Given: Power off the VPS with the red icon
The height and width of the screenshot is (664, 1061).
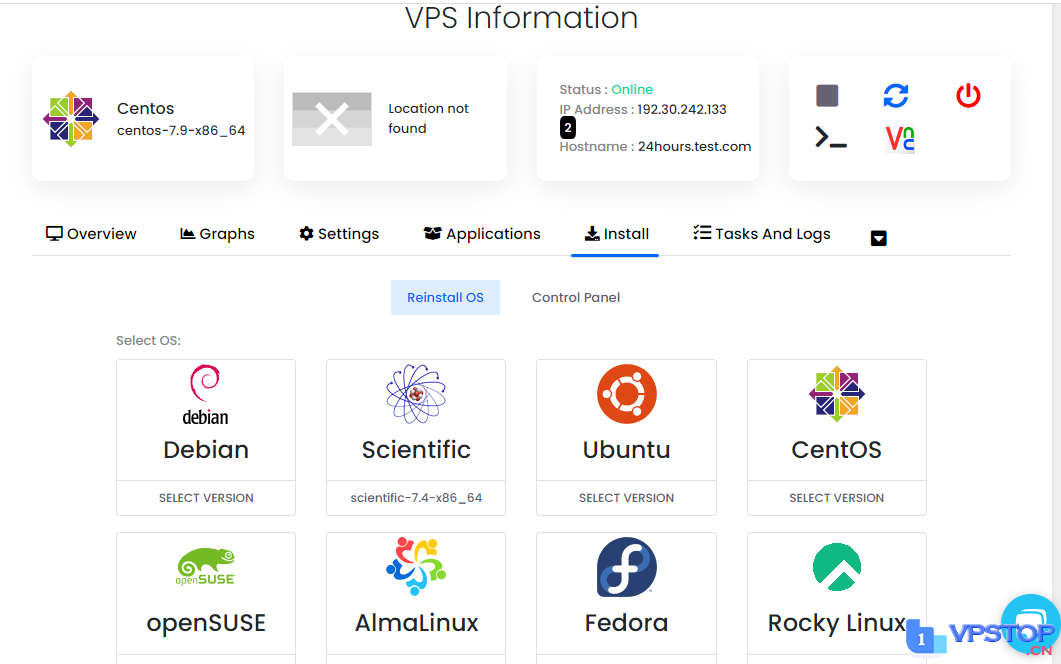Looking at the screenshot, I should (x=968, y=95).
